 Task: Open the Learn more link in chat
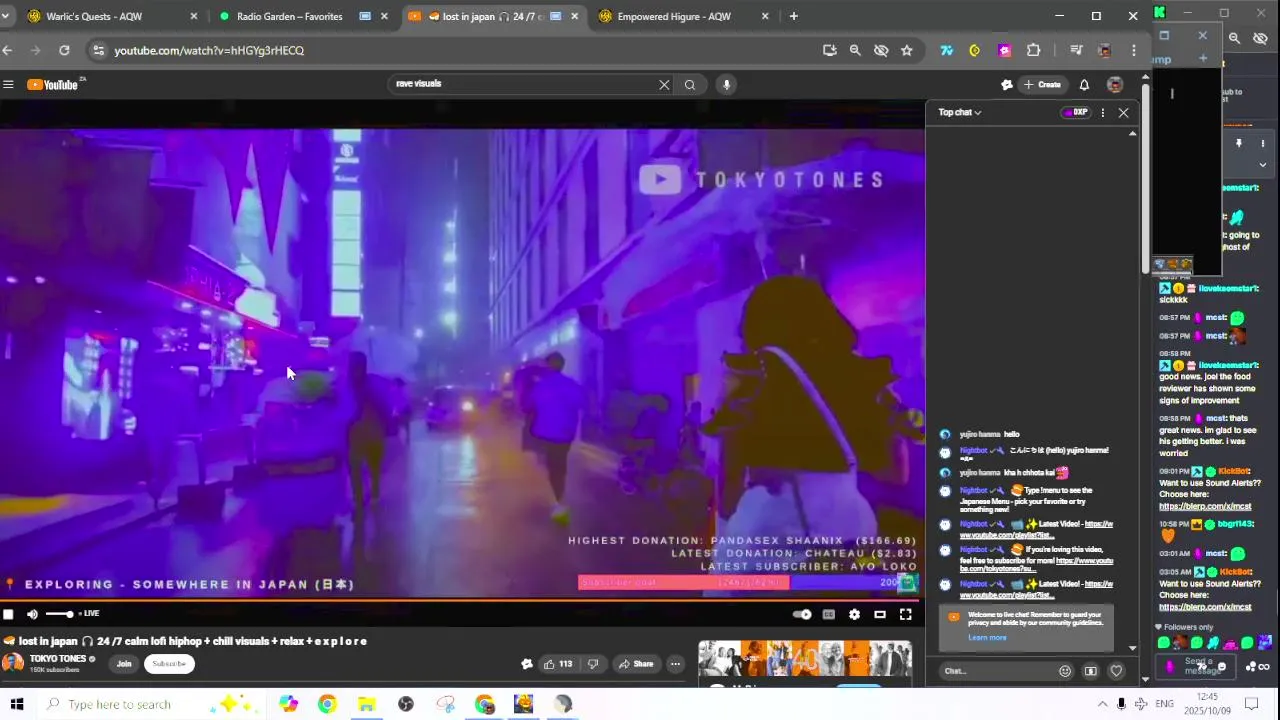click(x=987, y=638)
